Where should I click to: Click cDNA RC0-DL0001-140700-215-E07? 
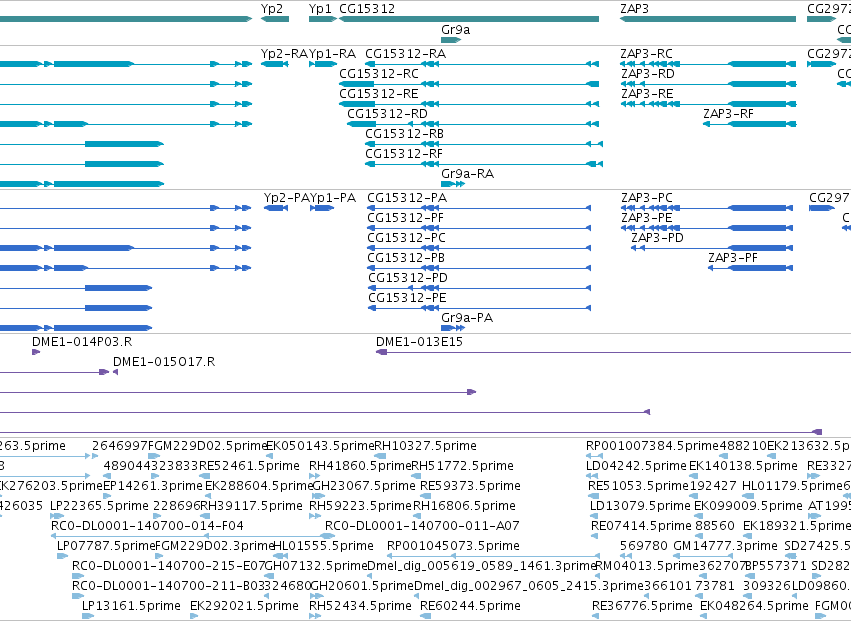tap(169, 566)
